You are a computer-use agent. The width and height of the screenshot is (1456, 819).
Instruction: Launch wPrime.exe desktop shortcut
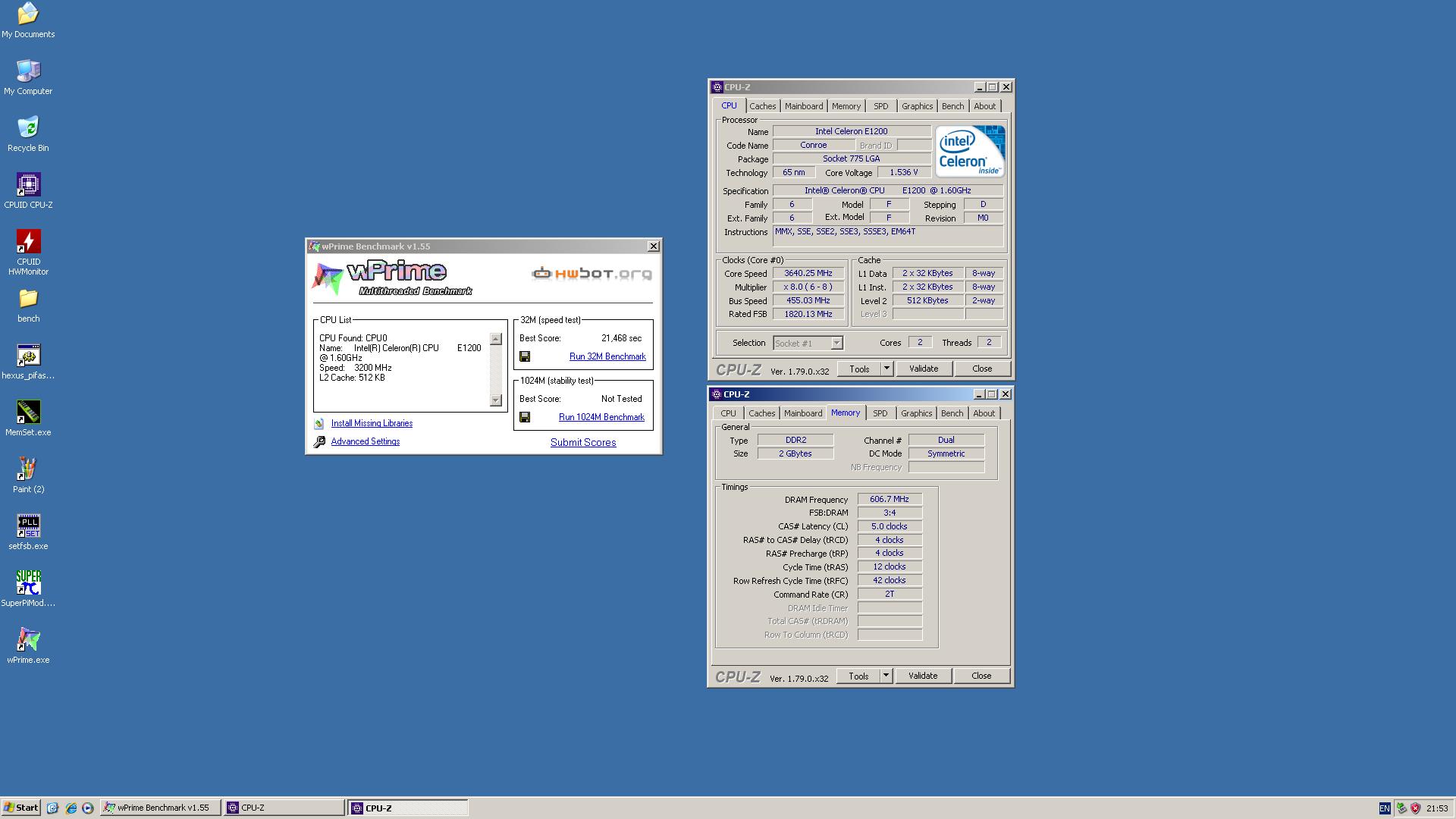(x=28, y=646)
